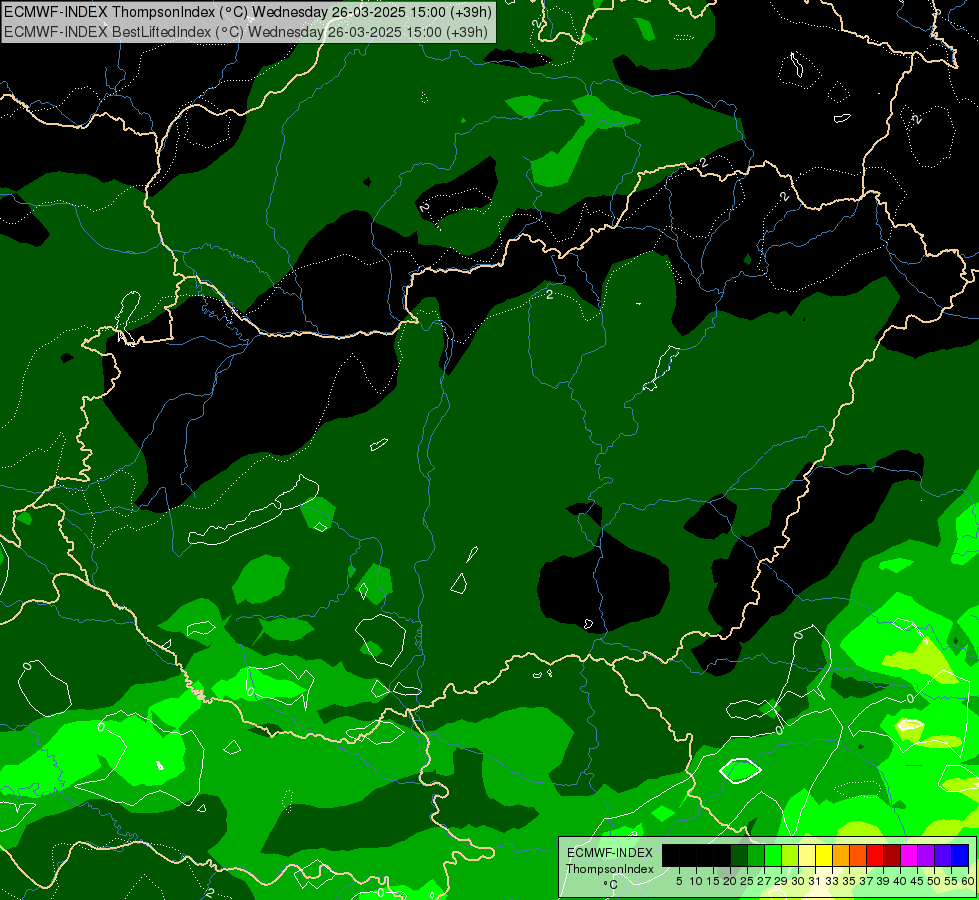Select the indigo 50–55 legend swatch
Image resolution: width=979 pixels, height=900 pixels.
(x=943, y=855)
